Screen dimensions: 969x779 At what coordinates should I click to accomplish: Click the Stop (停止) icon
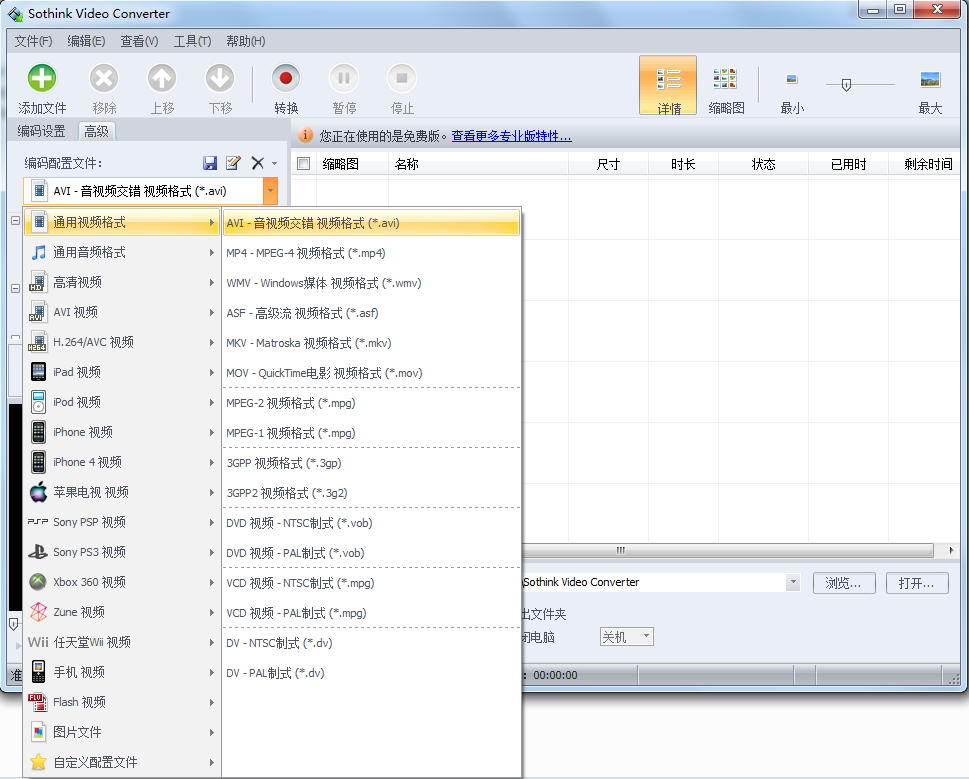(402, 78)
